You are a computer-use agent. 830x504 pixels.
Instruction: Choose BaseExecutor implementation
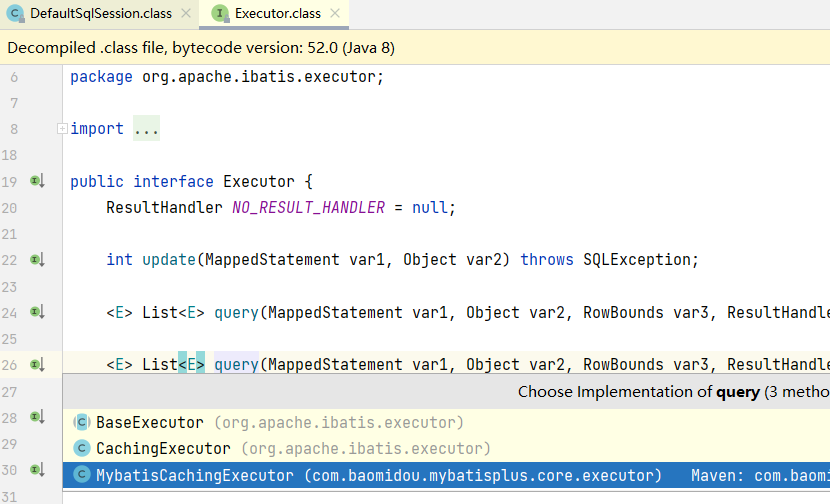point(150,423)
